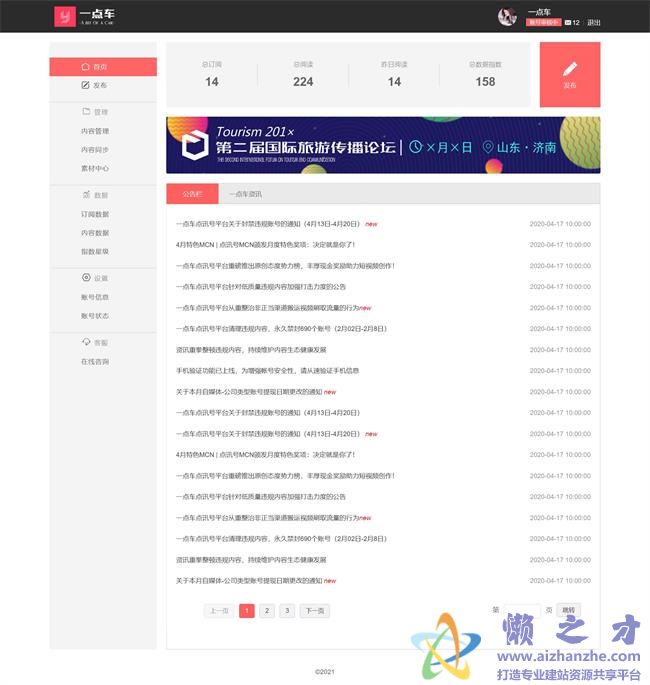Viewport: 650px width, 685px height.
Task: Click the home icon in the sidebar
Action: 86,66
